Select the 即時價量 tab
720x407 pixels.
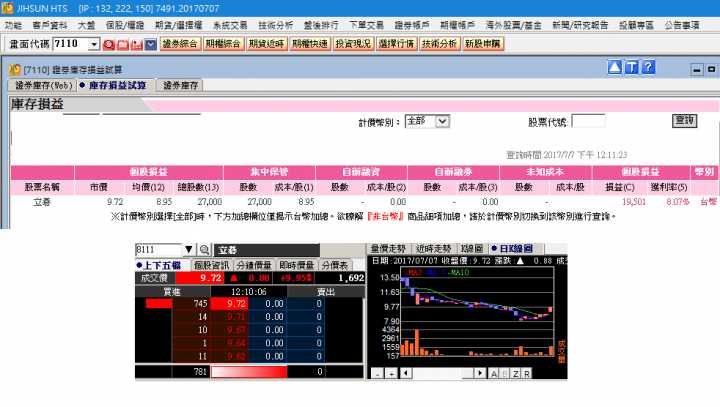[x=297, y=266]
